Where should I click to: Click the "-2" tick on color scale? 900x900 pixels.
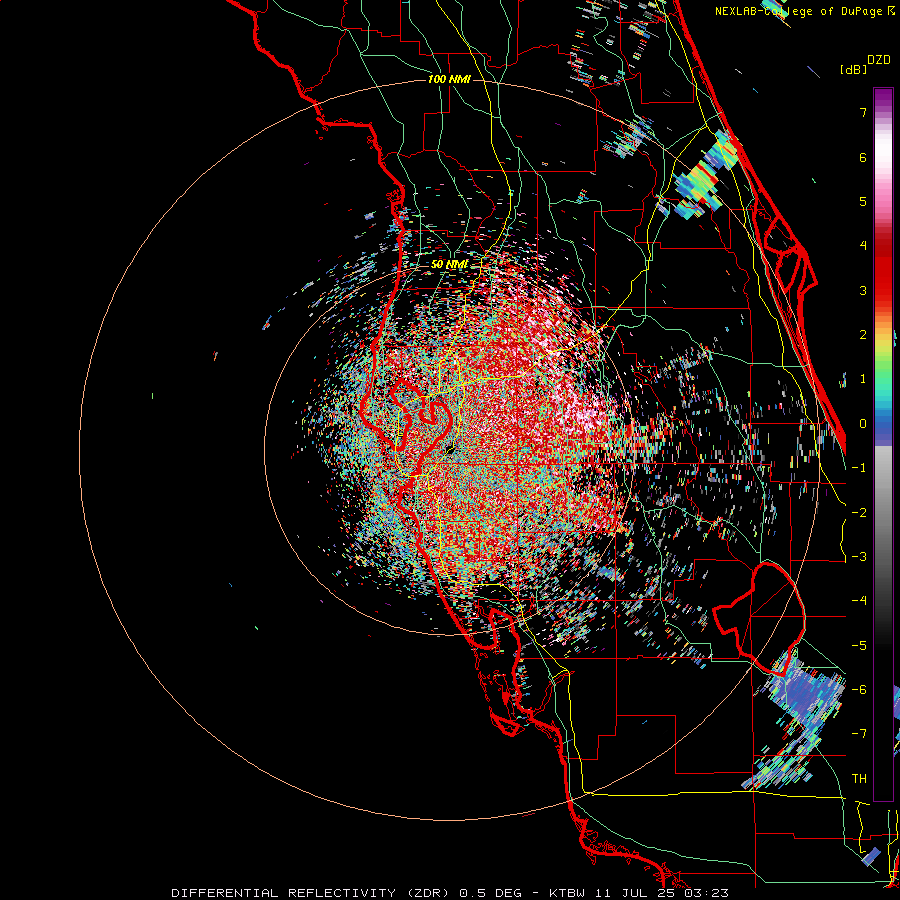[x=859, y=513]
